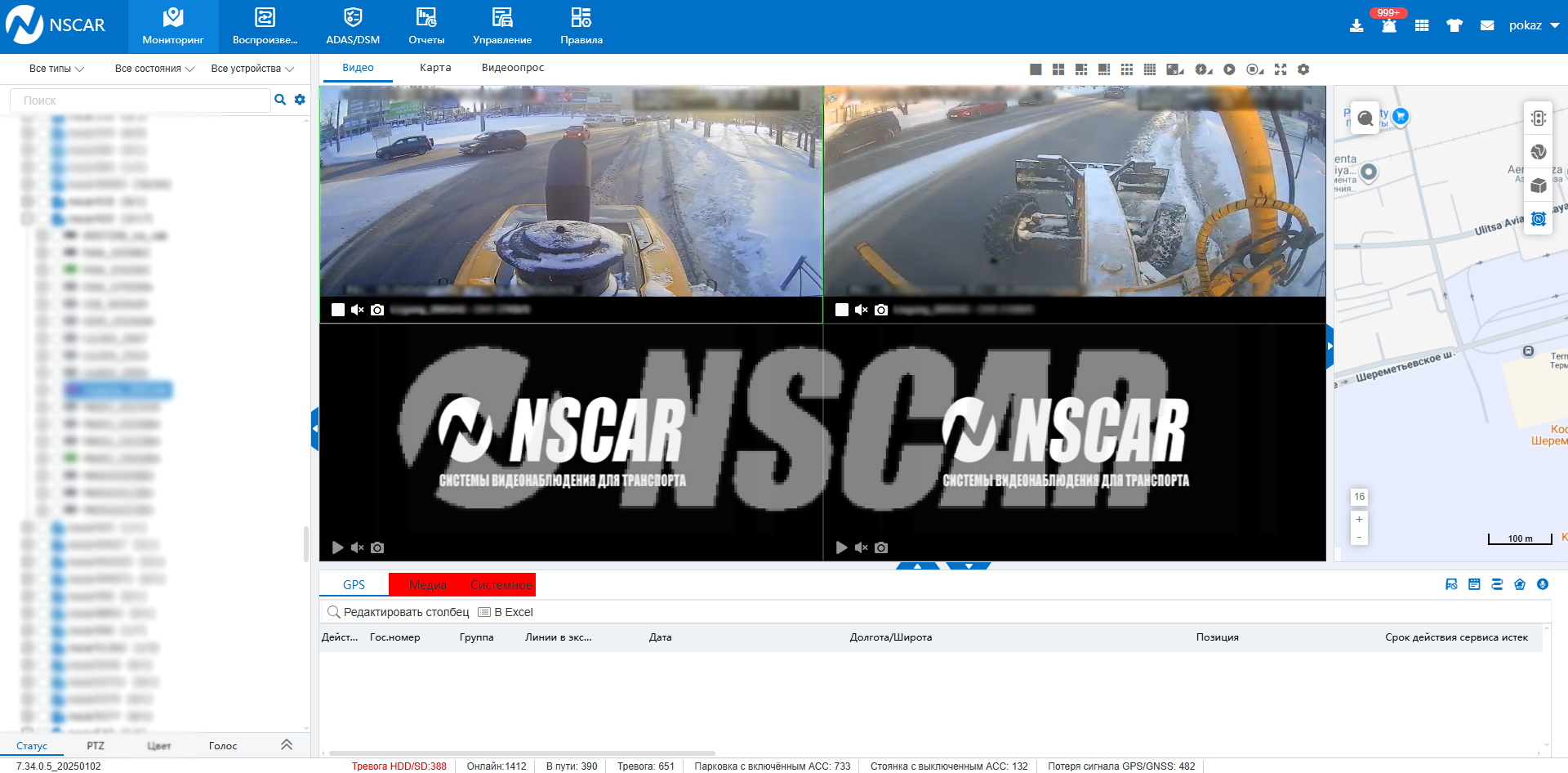Collapse the left device panel
The image size is (1568, 773).
314,429
